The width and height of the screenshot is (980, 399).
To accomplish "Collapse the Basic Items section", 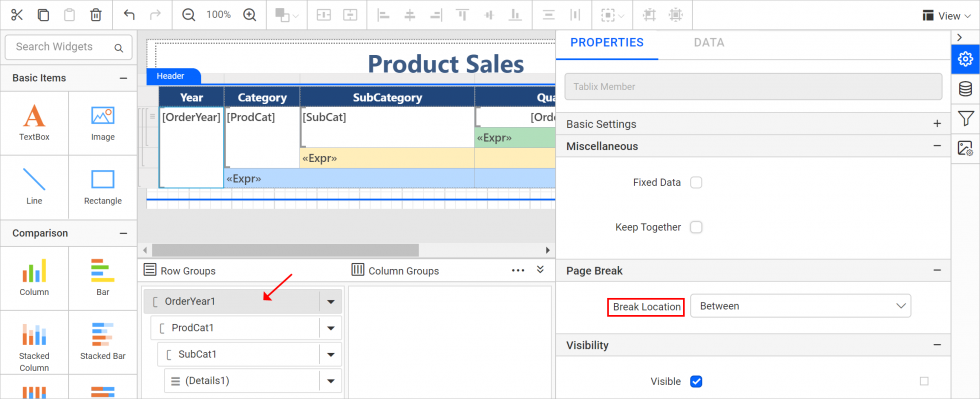I will (x=123, y=78).
